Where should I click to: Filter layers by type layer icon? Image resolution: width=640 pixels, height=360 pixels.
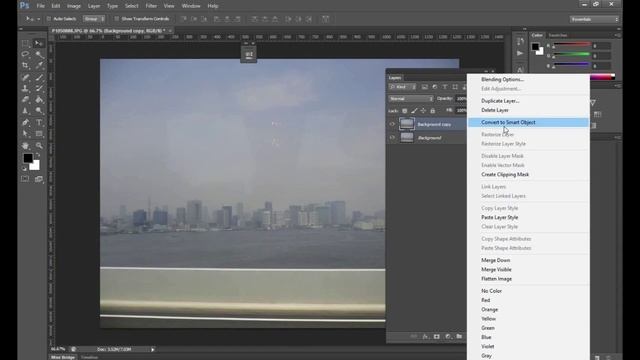[444, 87]
